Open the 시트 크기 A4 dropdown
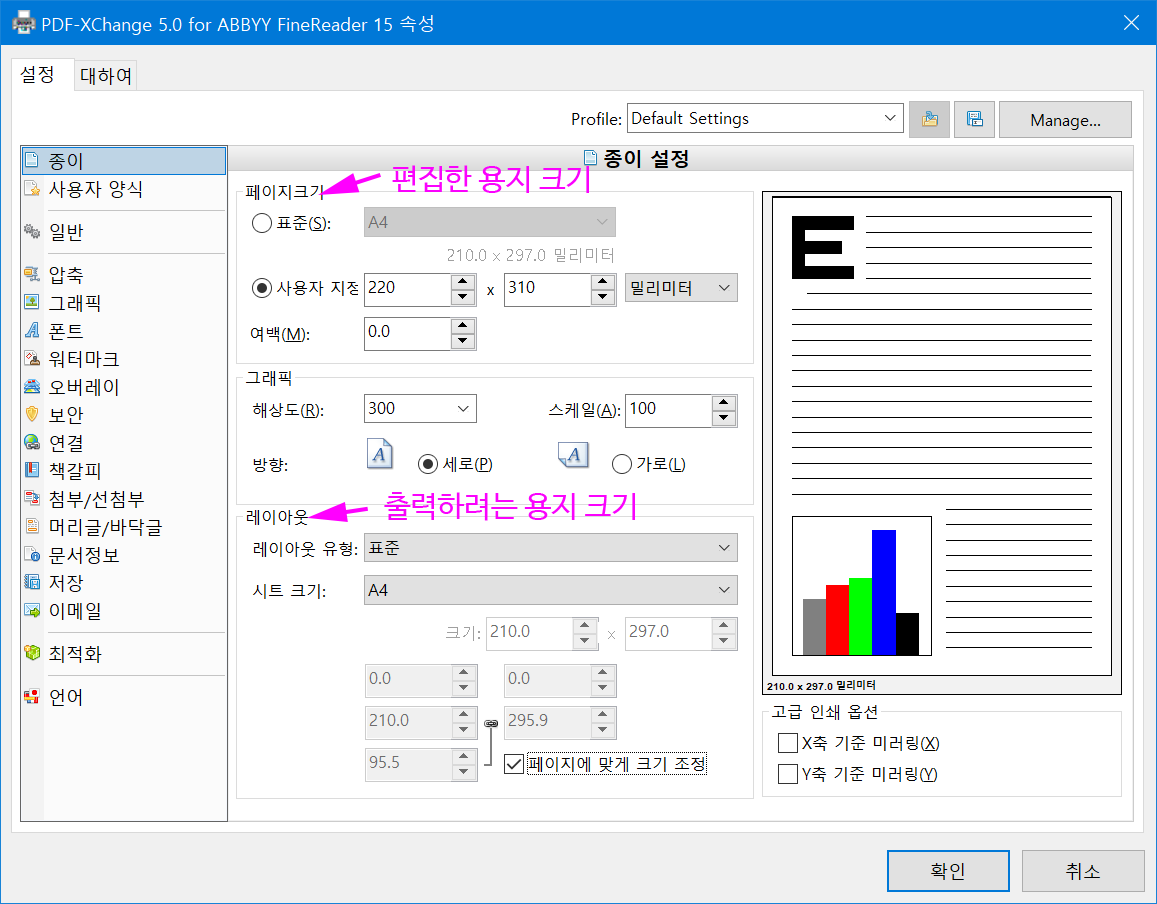Screen dimensions: 1157x904 point(550,590)
